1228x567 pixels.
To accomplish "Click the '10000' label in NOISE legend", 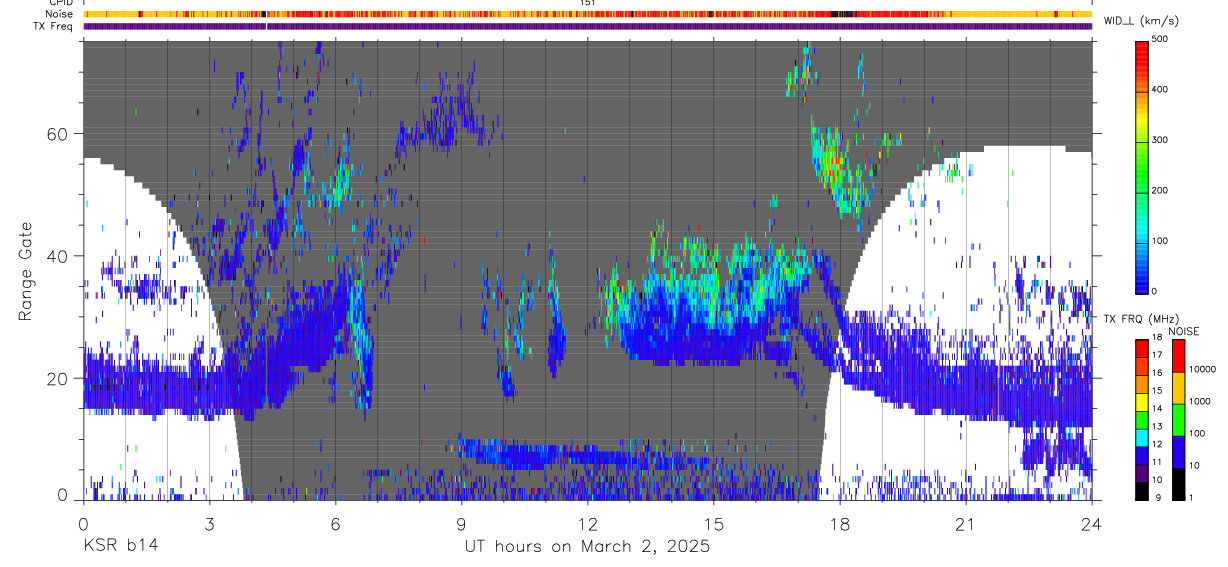I will tap(1204, 370).
